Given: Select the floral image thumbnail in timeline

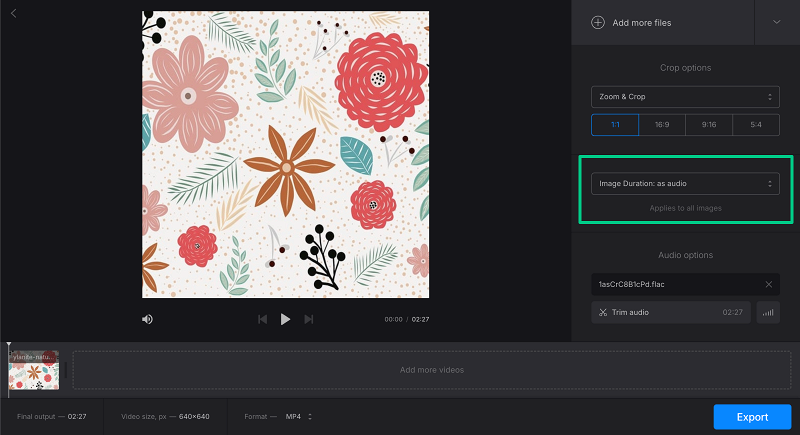Looking at the screenshot, I should 34,370.
